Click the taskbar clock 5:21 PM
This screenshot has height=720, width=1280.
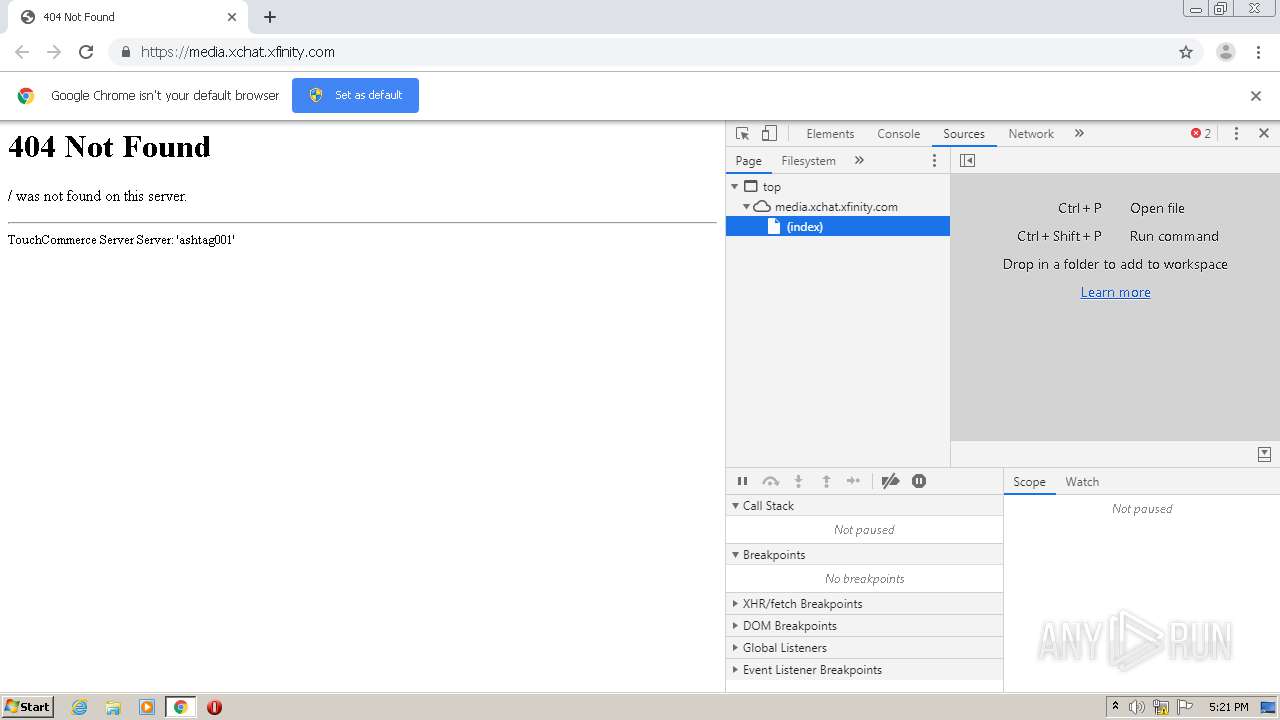coord(1228,707)
